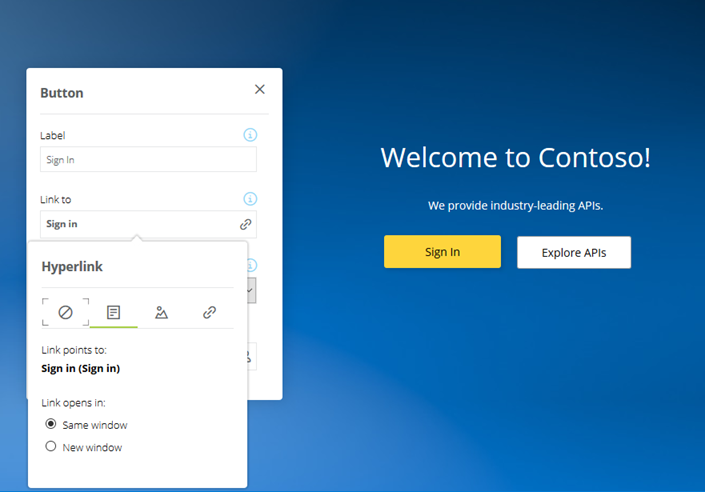Viewport: 705px width, 492px height.
Task: Click 'Sign in (Sign in)' link target text
Action: (x=80, y=368)
